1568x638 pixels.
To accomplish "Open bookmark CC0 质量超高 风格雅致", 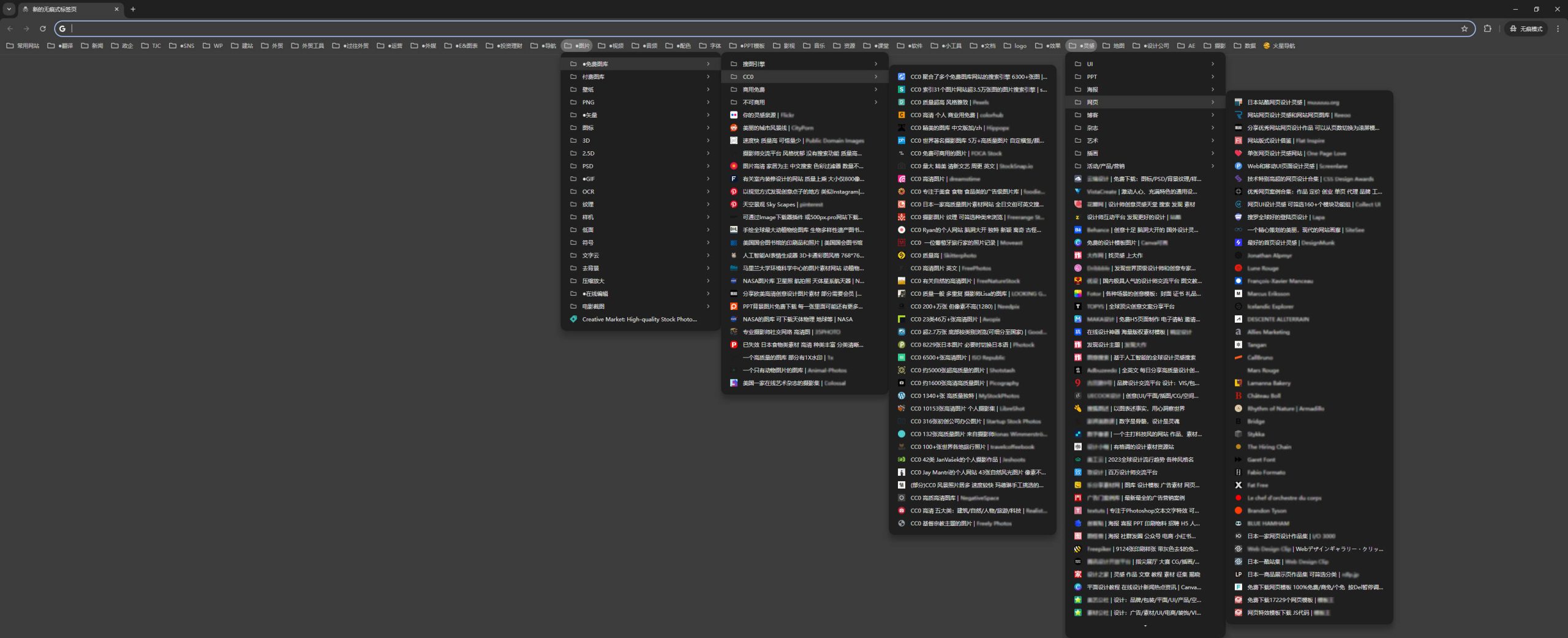I will [x=972, y=102].
